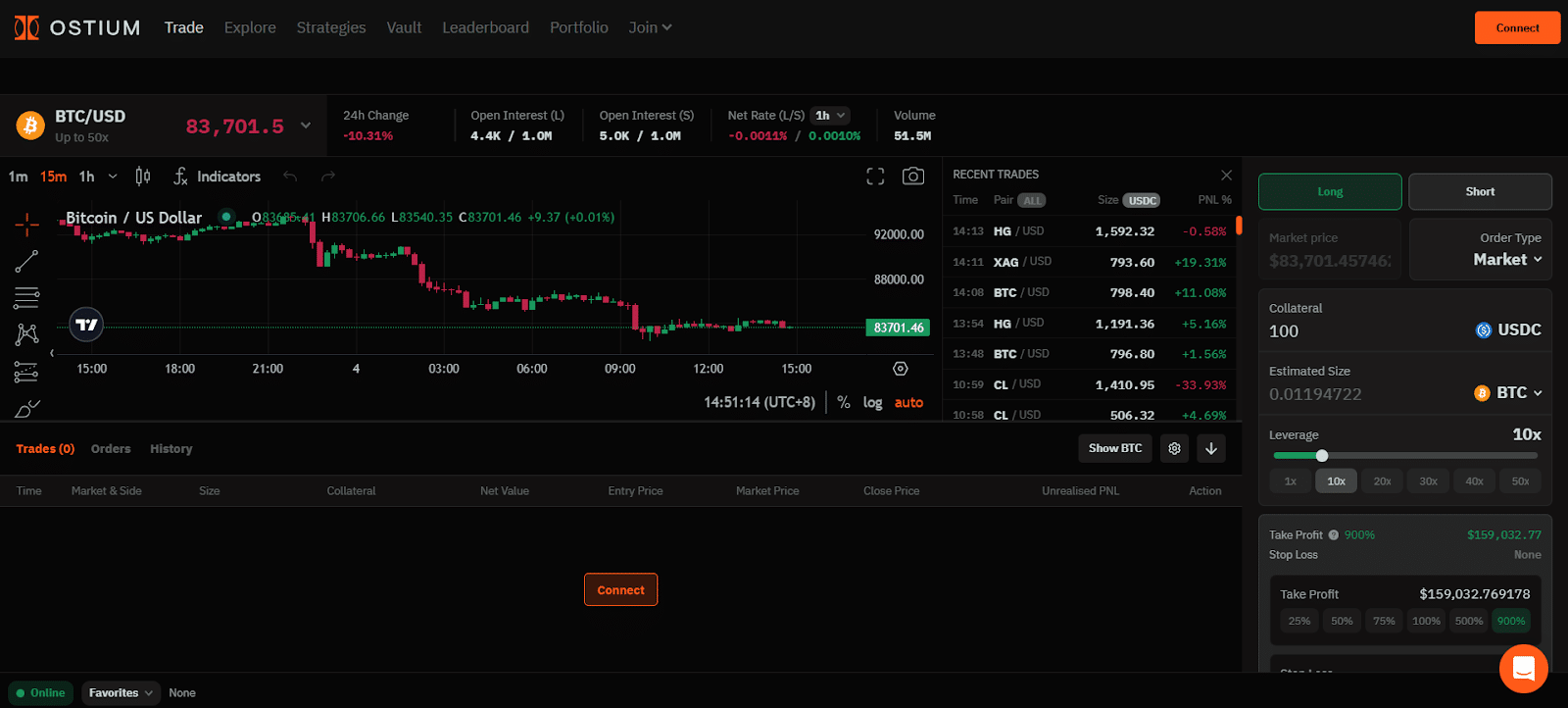Click the orange Connect button in header
Image resolution: width=1568 pixels, height=708 pixels.
(1517, 27)
